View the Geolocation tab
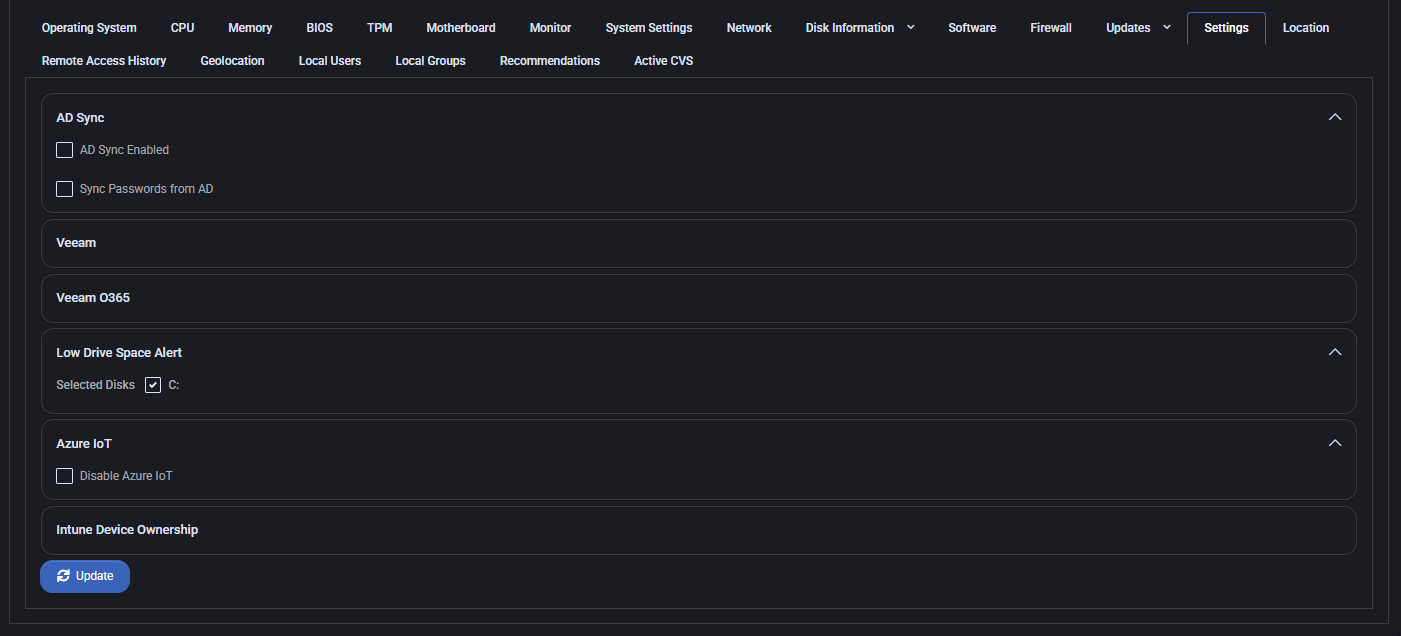 point(232,61)
